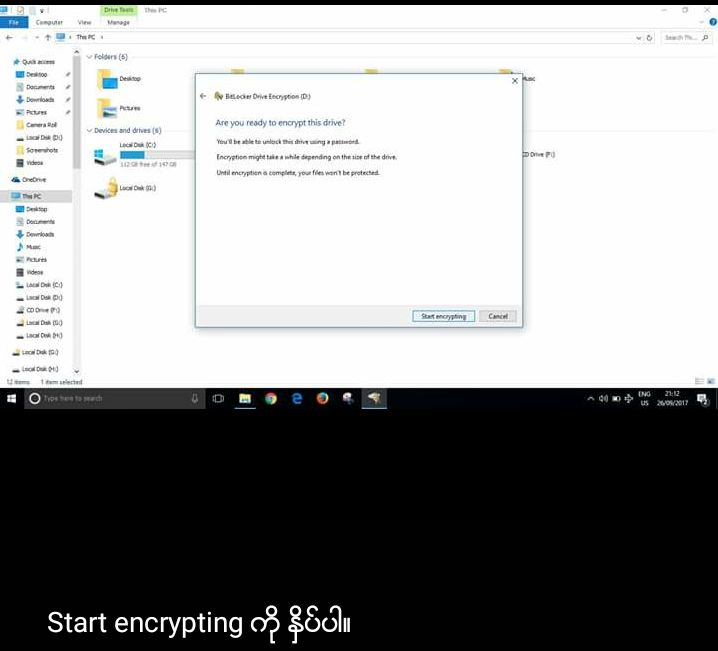Launch Microsoft Edge from the taskbar

297,398
